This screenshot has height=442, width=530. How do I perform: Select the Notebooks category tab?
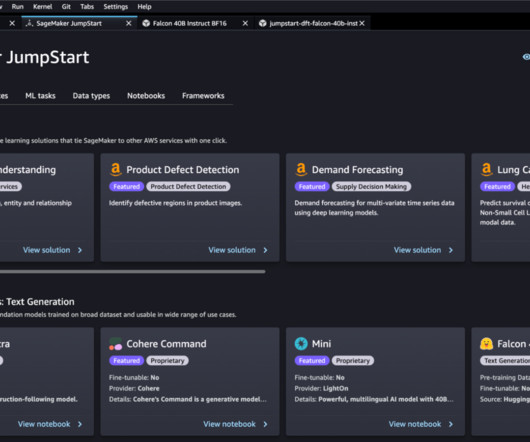(x=146, y=96)
